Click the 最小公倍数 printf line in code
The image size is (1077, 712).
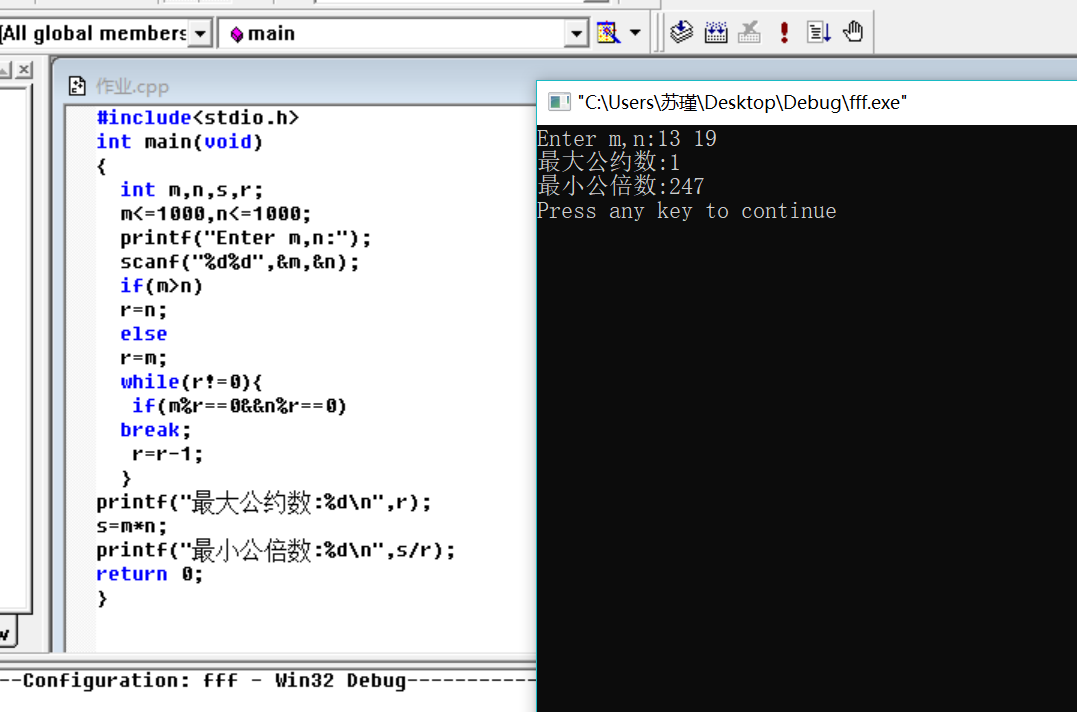[x=275, y=550]
